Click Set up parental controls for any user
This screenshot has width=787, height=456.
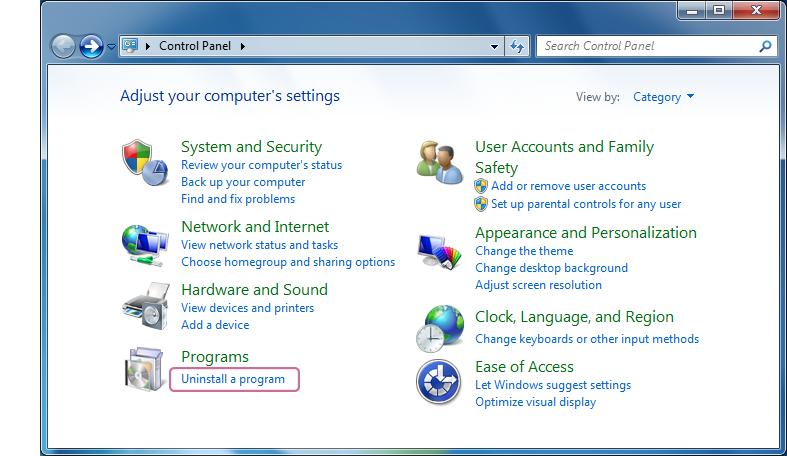[586, 204]
